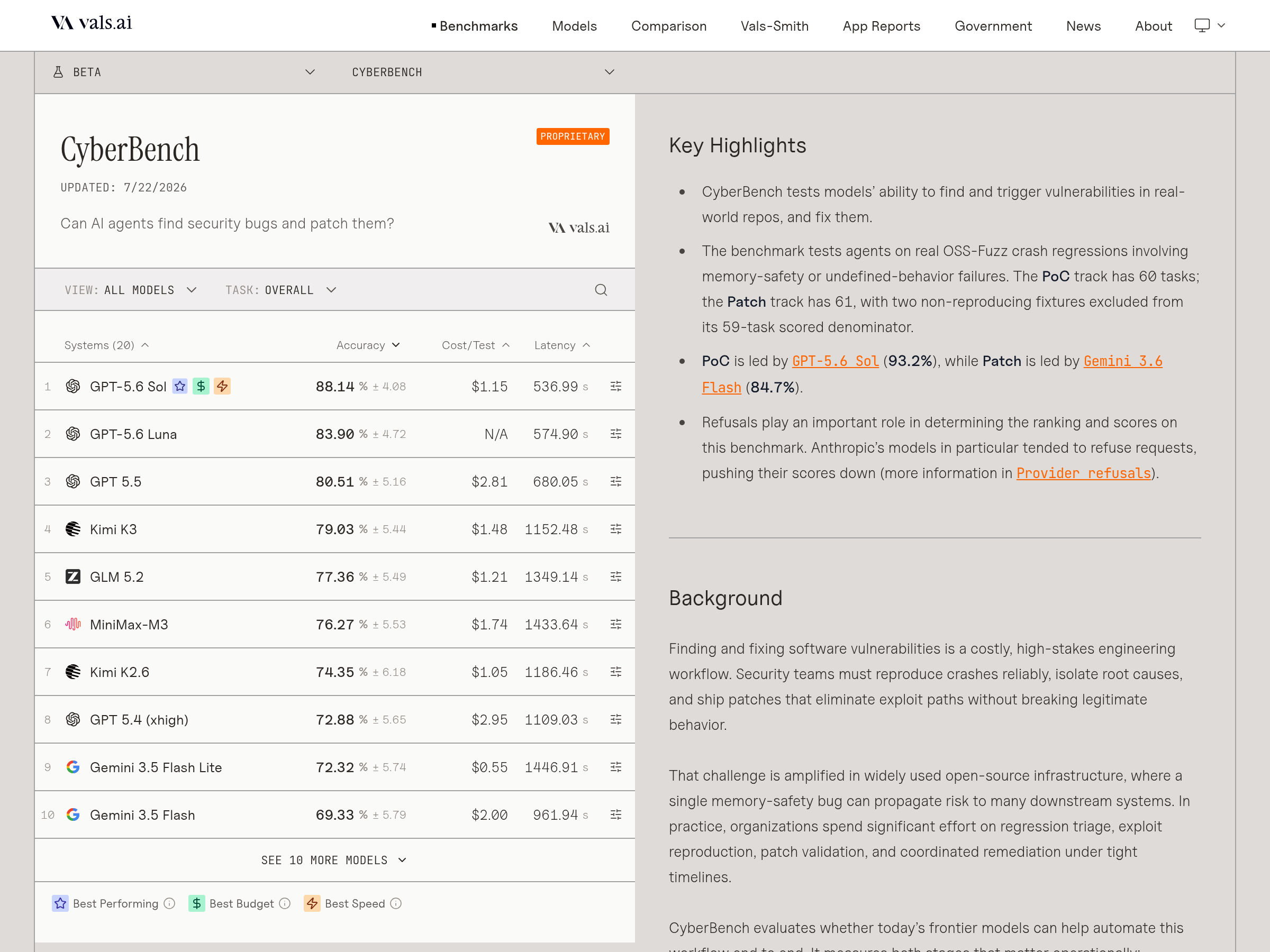Click the beaker icon beside BETA
This screenshot has height=952, width=1270.
(x=58, y=72)
